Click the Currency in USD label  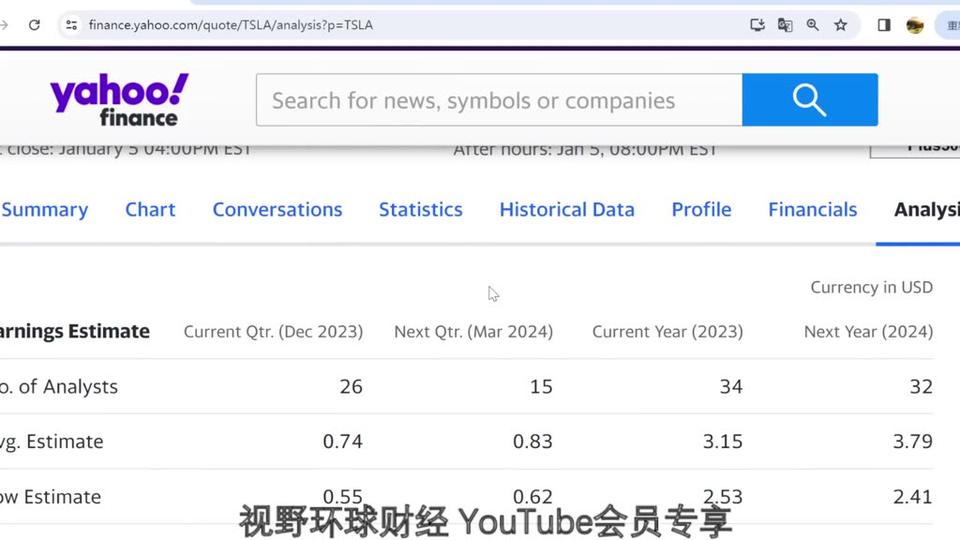[871, 287]
